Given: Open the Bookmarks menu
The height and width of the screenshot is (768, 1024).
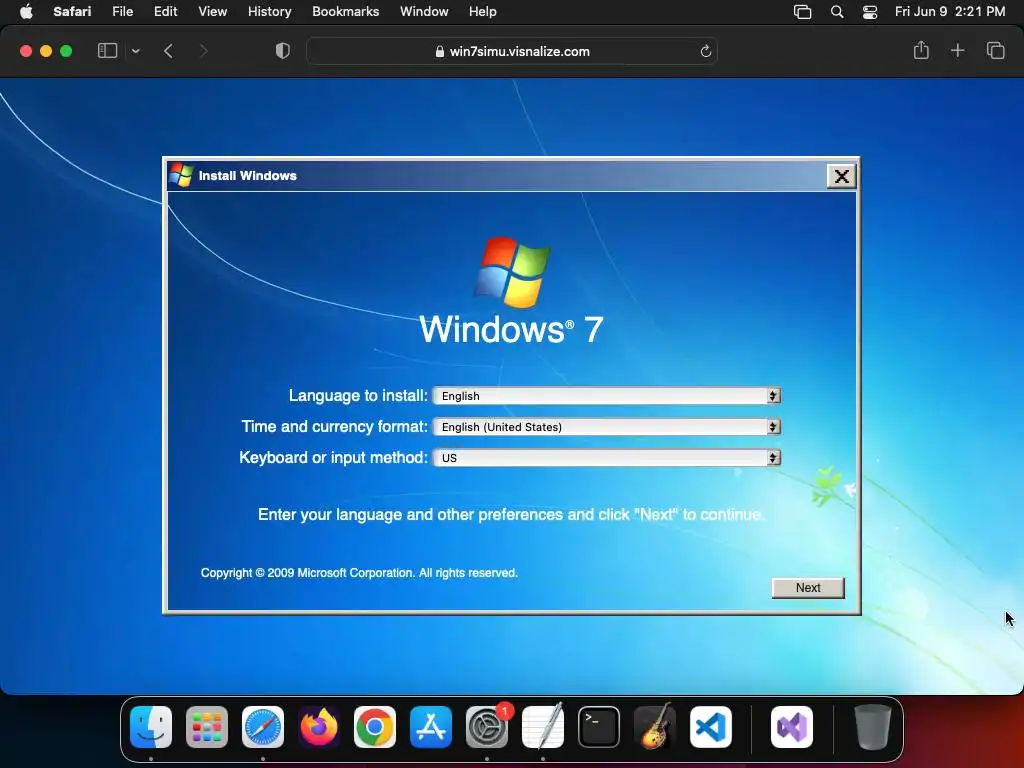Looking at the screenshot, I should tap(345, 11).
